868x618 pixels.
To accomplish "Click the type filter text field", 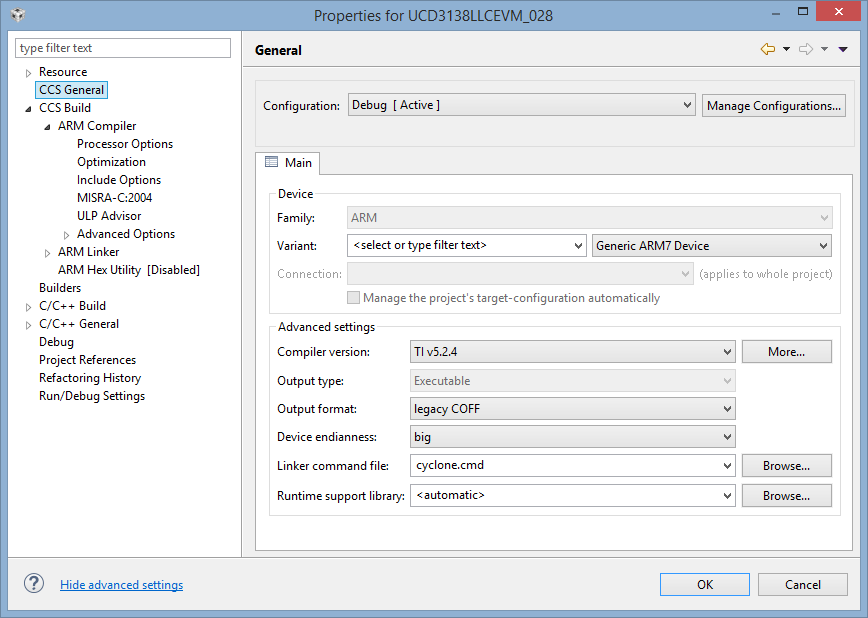I will coord(123,48).
